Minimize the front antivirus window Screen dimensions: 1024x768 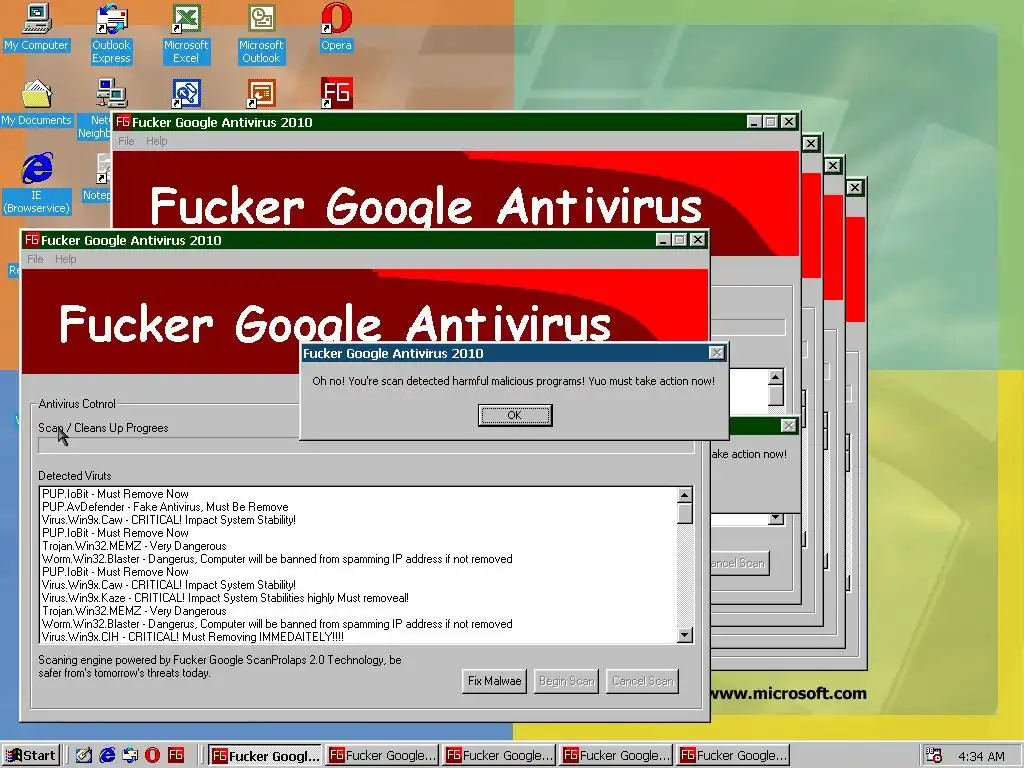pos(664,240)
